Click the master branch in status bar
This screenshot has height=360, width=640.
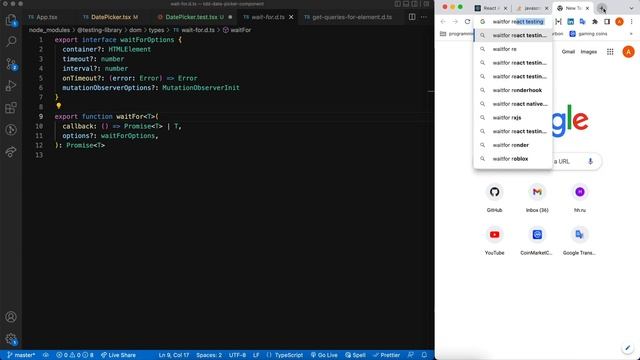click(21, 355)
